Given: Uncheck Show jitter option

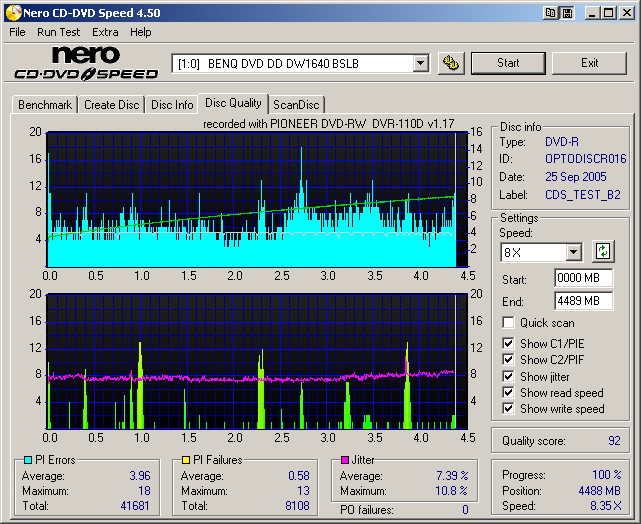Looking at the screenshot, I should 509,377.
